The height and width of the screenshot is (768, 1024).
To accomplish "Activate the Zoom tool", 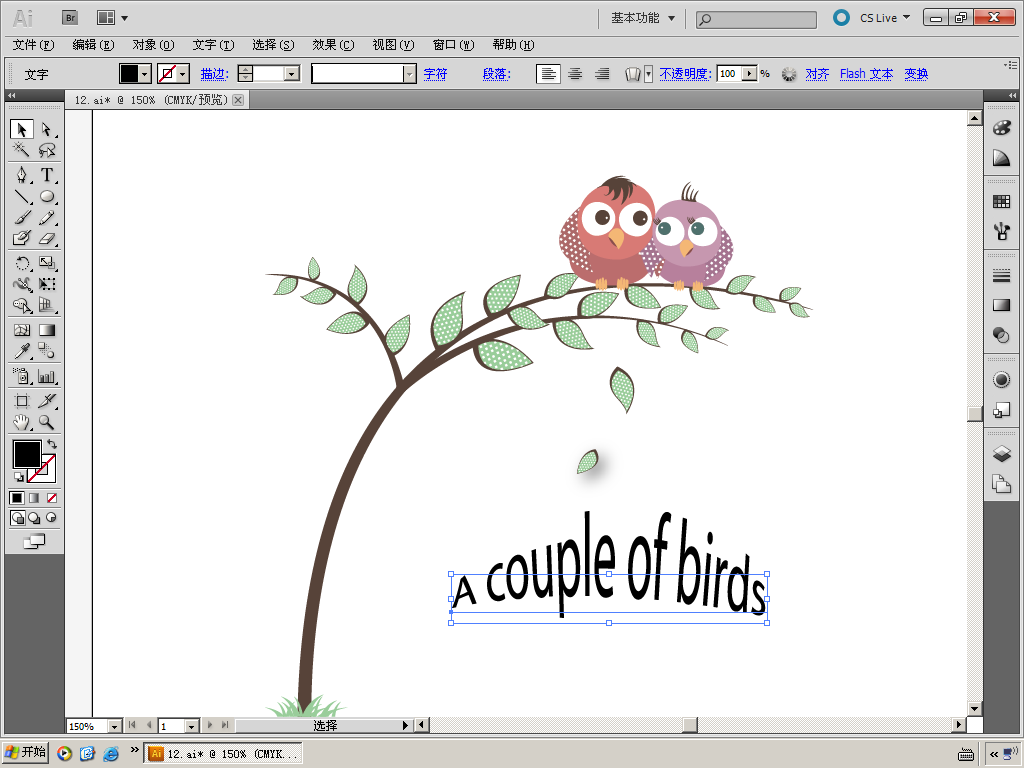I will pyautogui.click(x=47, y=423).
